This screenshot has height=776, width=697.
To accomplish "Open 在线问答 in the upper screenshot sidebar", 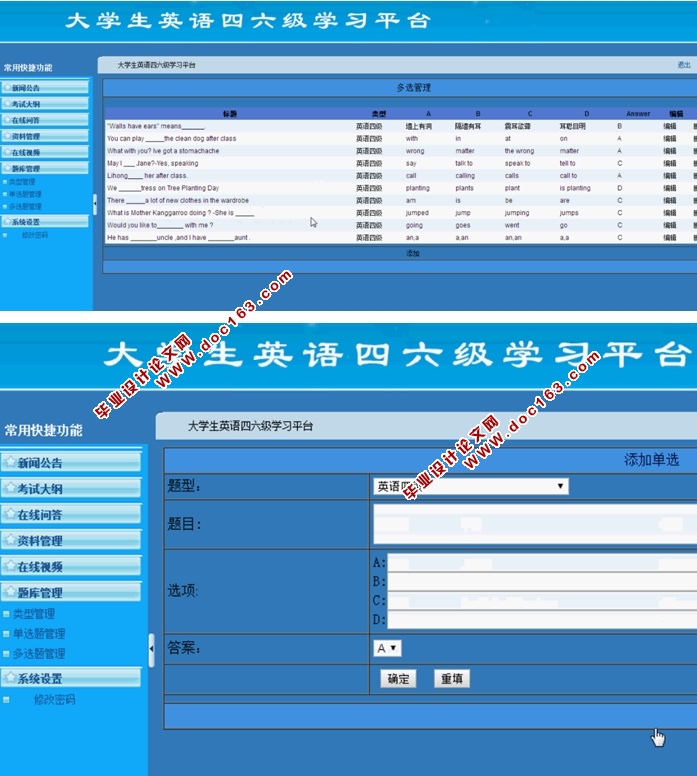I will pos(45,120).
